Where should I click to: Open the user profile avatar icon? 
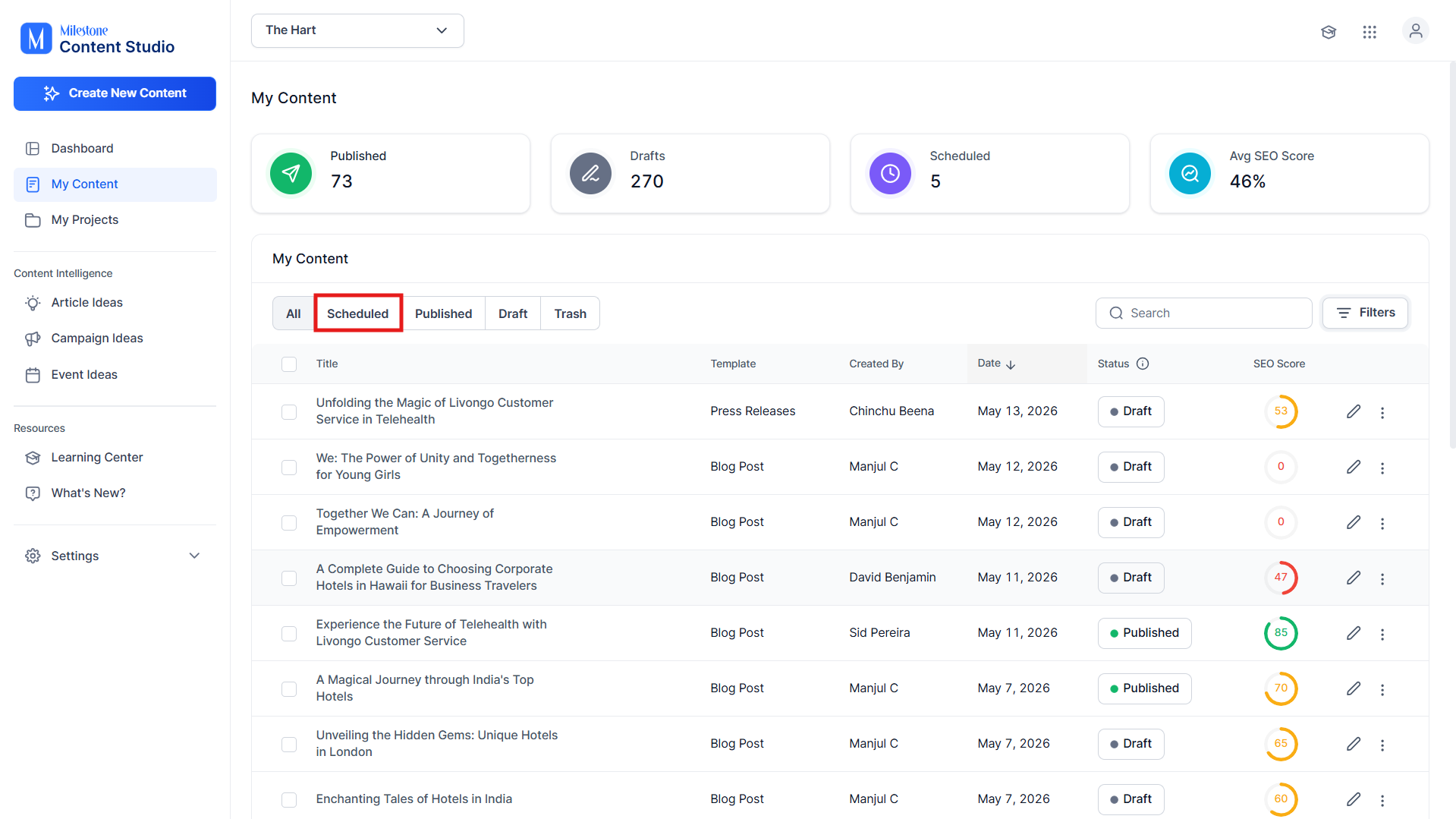[x=1415, y=31]
